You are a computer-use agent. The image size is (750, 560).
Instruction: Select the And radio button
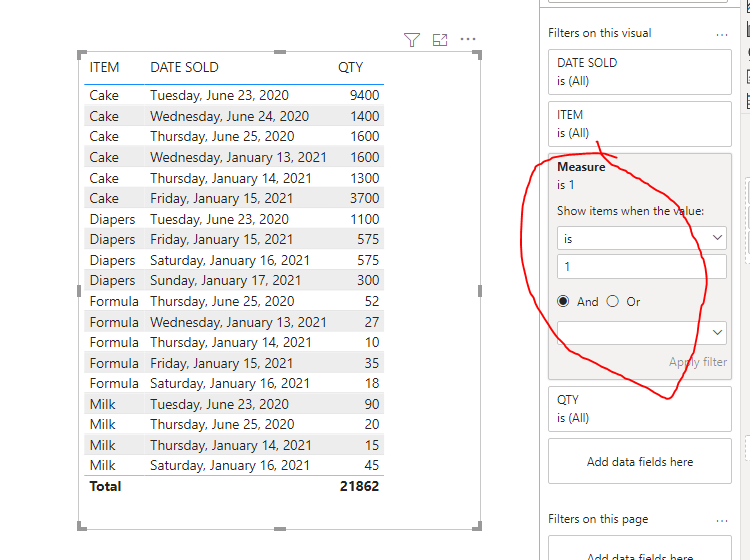563,301
